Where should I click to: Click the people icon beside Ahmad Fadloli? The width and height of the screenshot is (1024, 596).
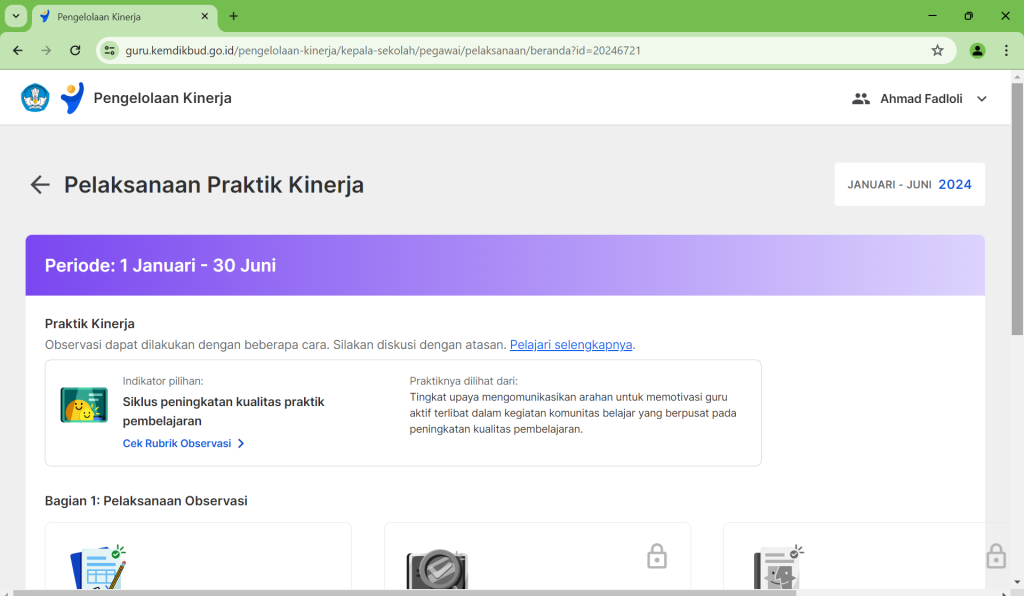[860, 99]
